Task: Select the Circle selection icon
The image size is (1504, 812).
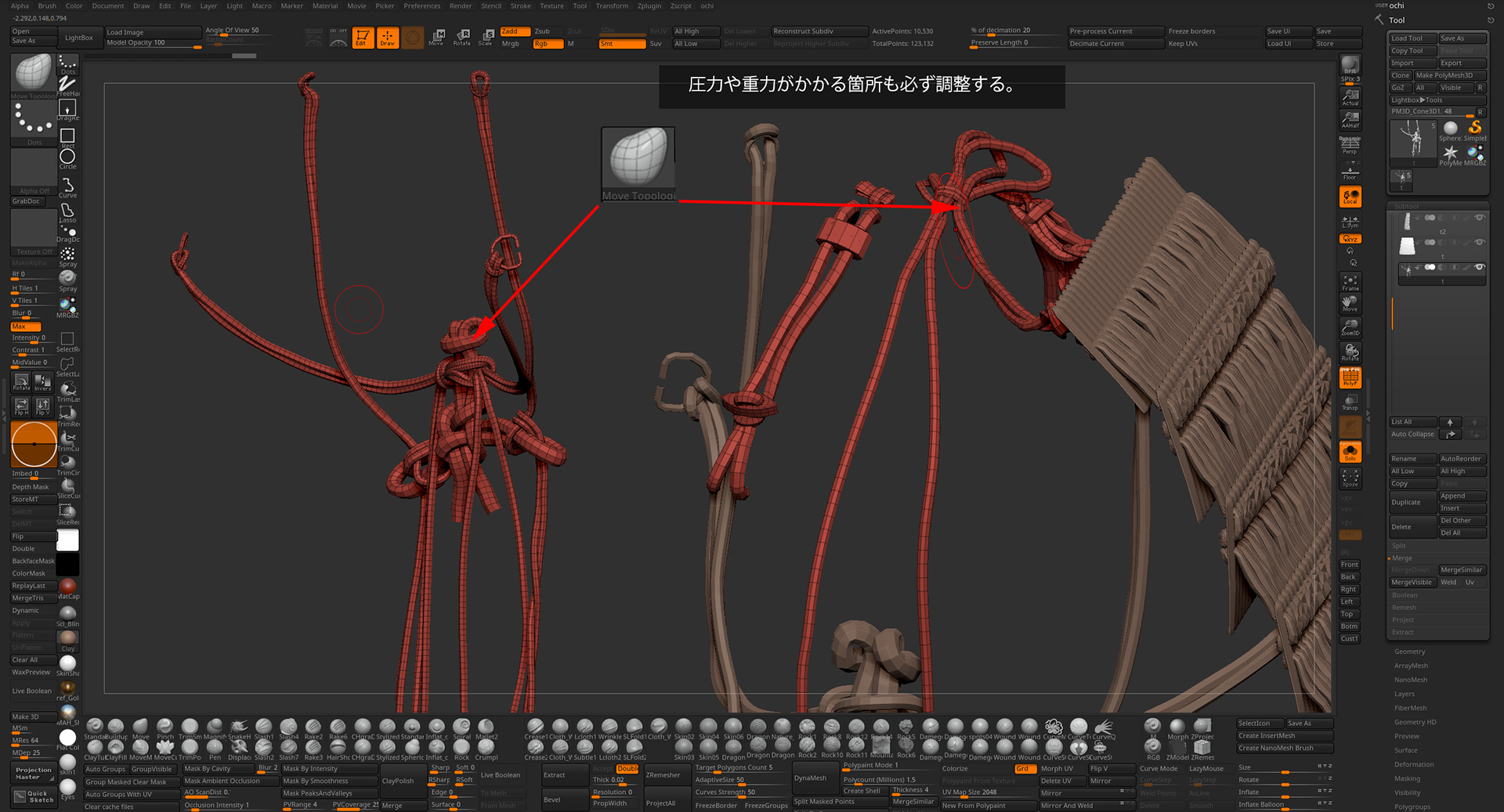Action: pos(67,159)
